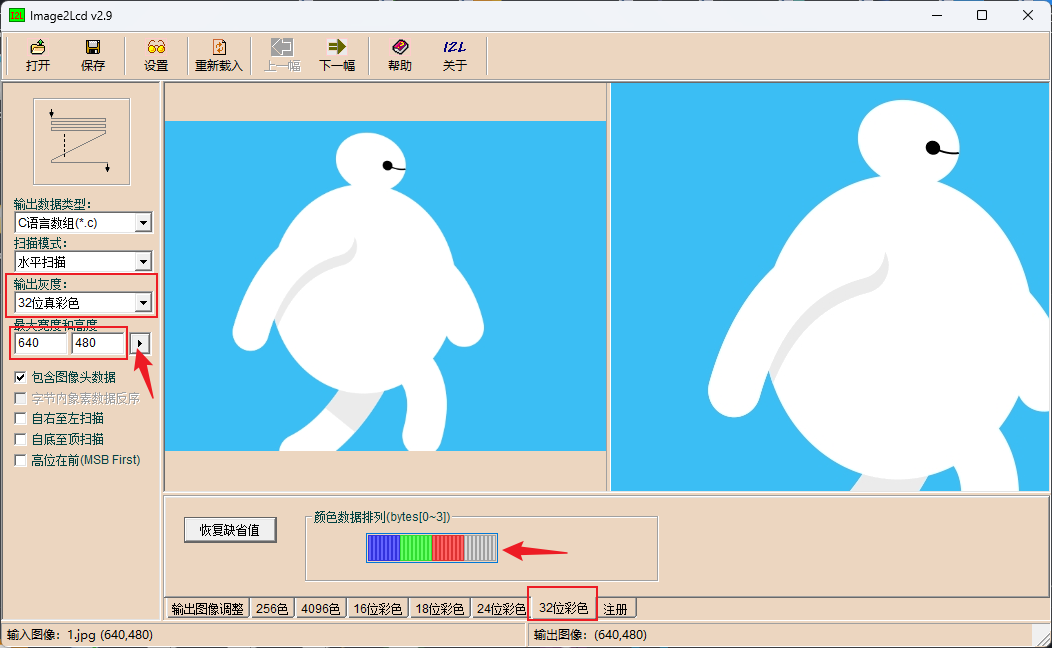Switch to the 16位彩色 tab
Screen dimensions: 1052x648
click(x=378, y=609)
